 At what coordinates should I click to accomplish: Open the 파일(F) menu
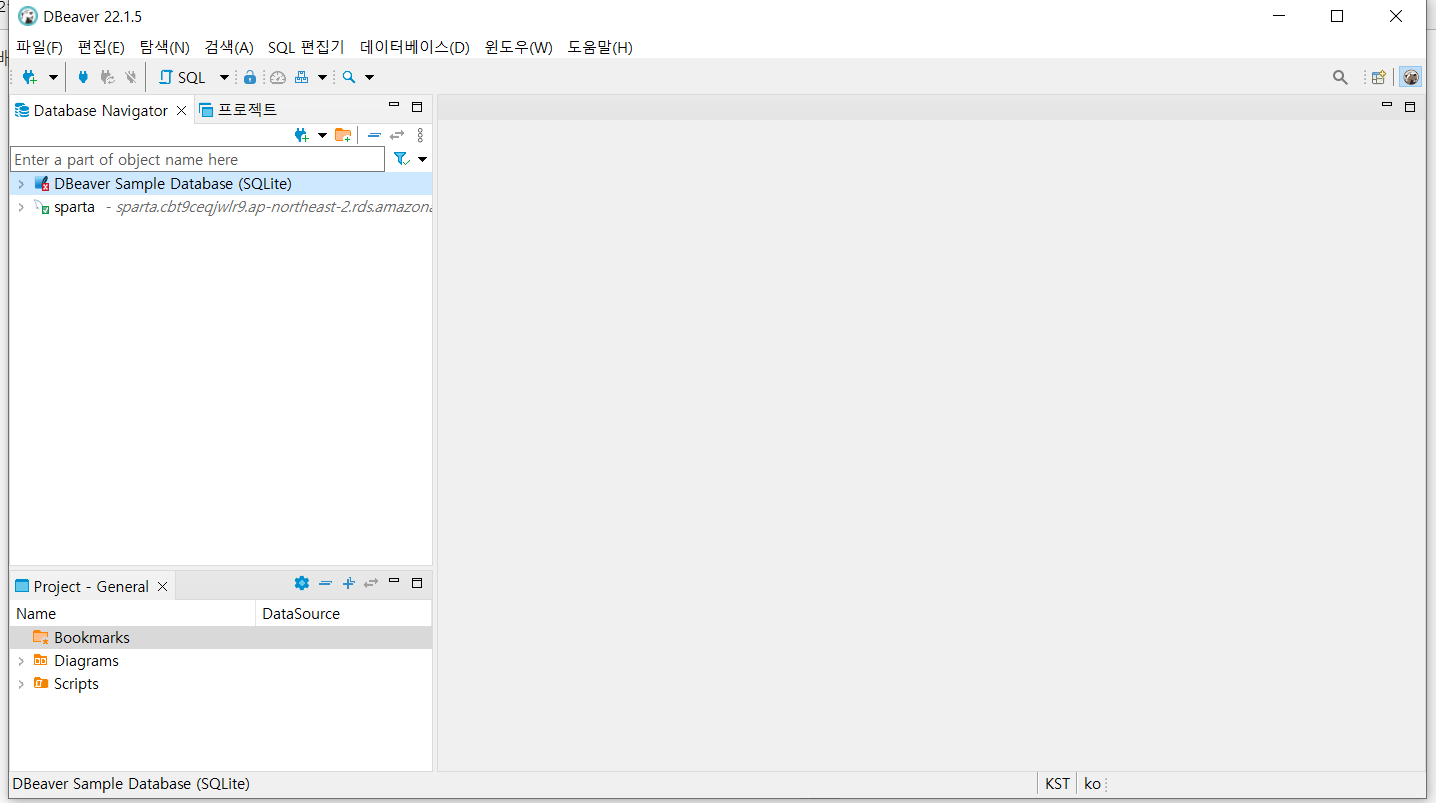(x=39, y=47)
